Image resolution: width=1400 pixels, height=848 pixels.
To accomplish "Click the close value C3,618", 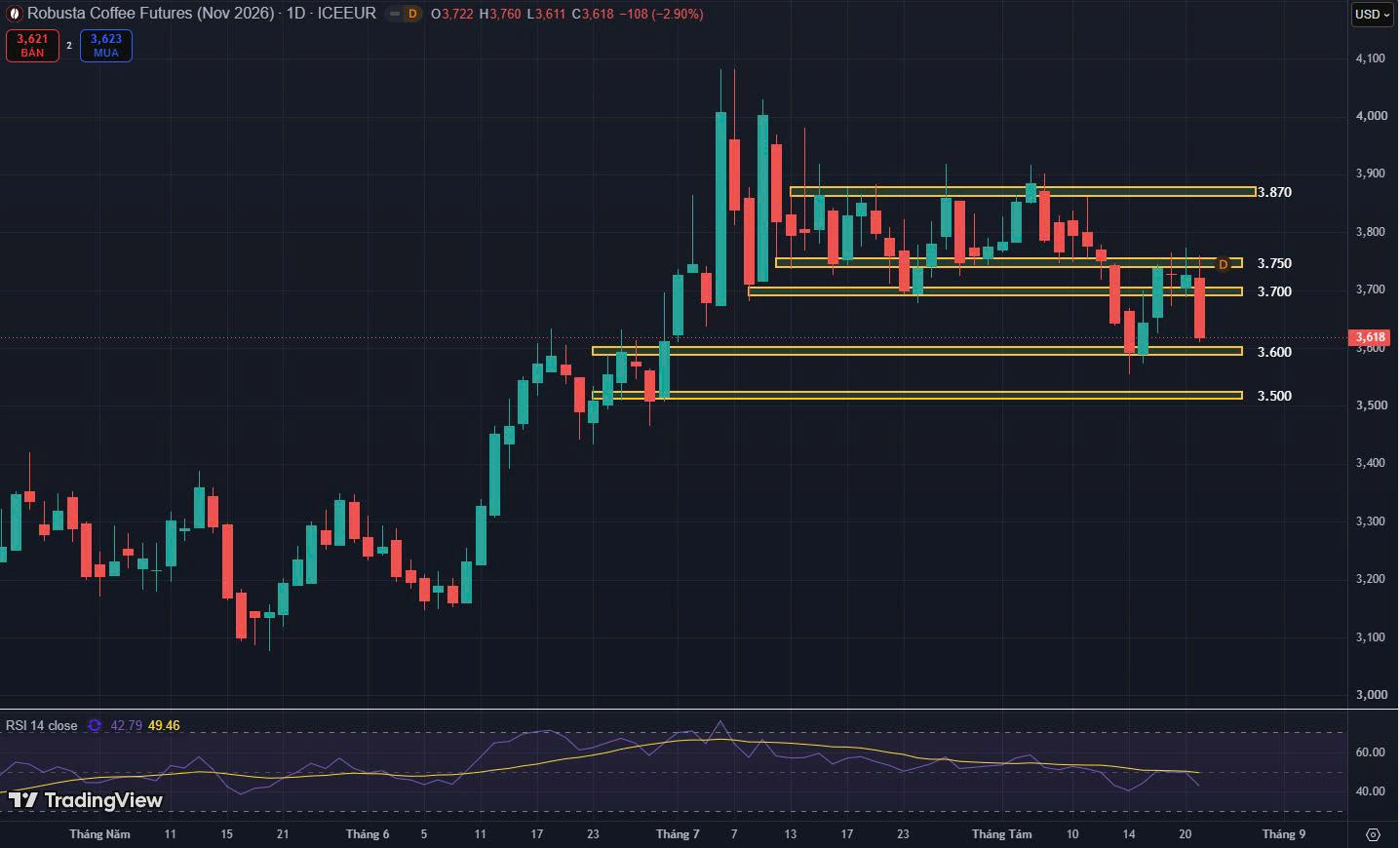I will (x=593, y=14).
